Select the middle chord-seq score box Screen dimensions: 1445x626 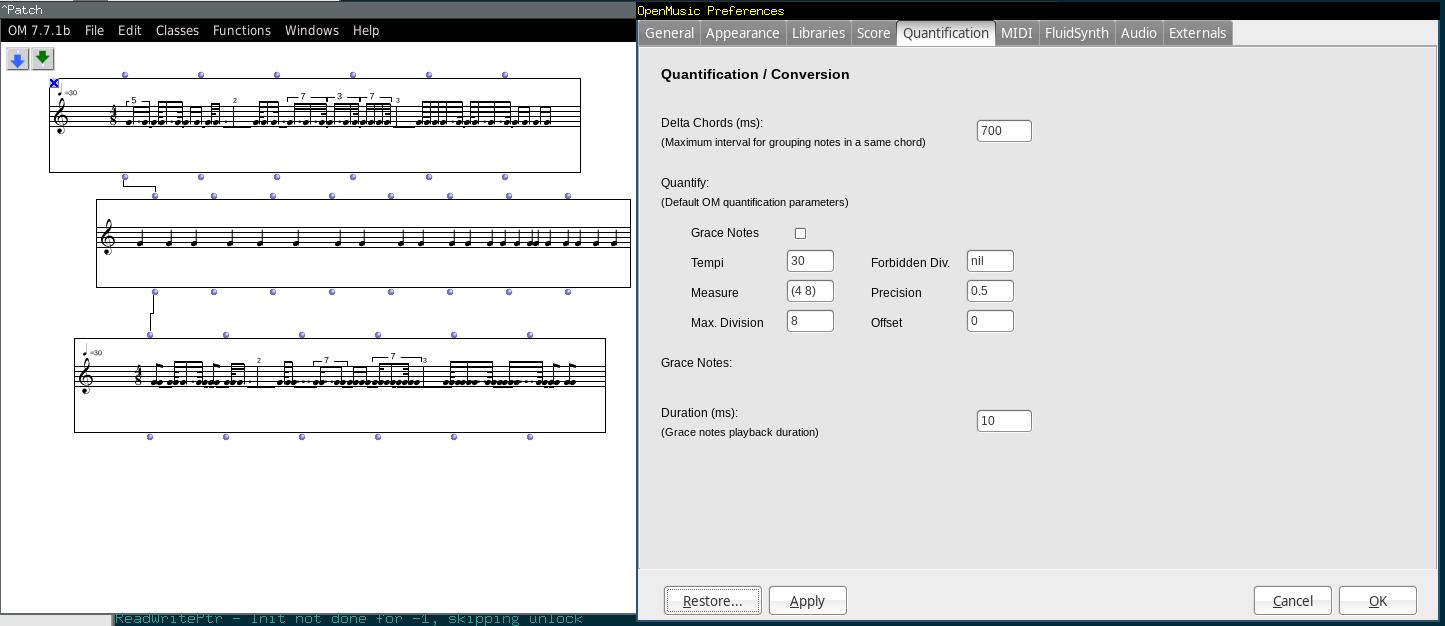click(363, 243)
